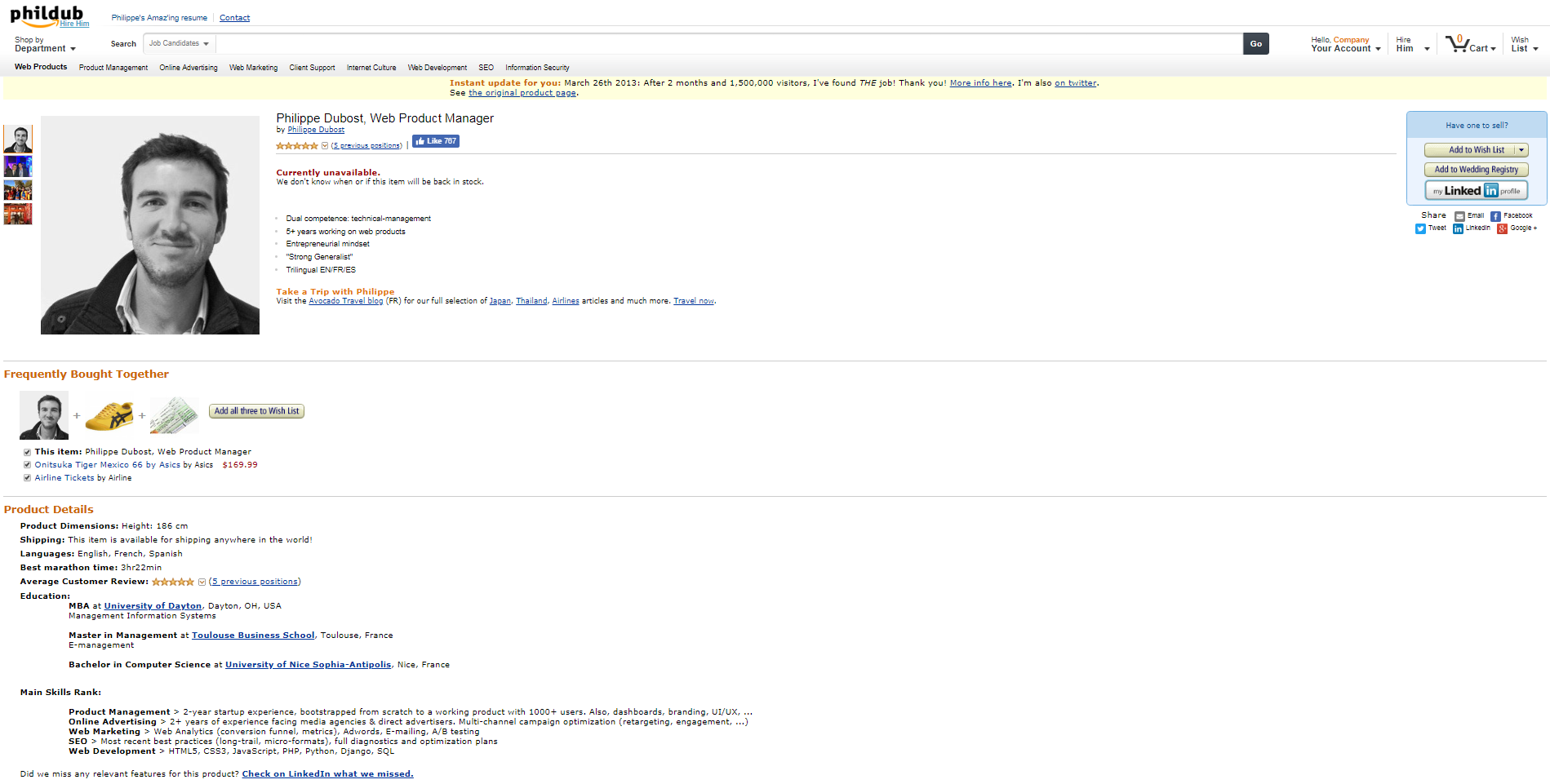1550x784 pixels.
Task: Focus the main search input field
Action: [x=729, y=43]
